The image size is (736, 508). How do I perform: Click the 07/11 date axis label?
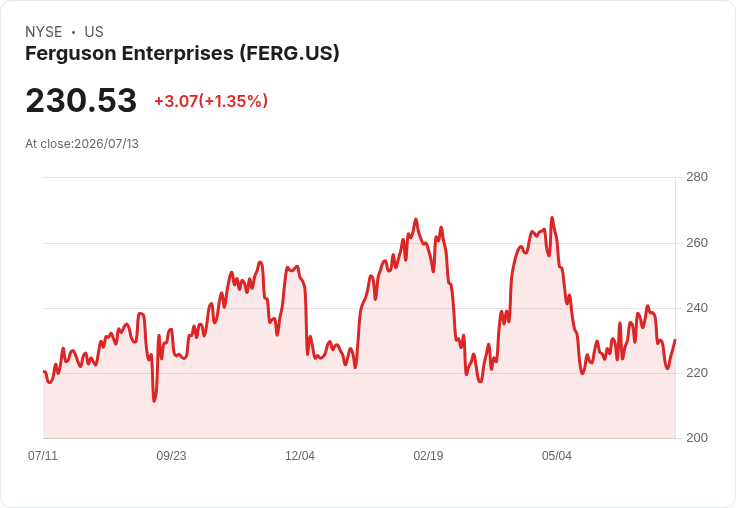43,455
